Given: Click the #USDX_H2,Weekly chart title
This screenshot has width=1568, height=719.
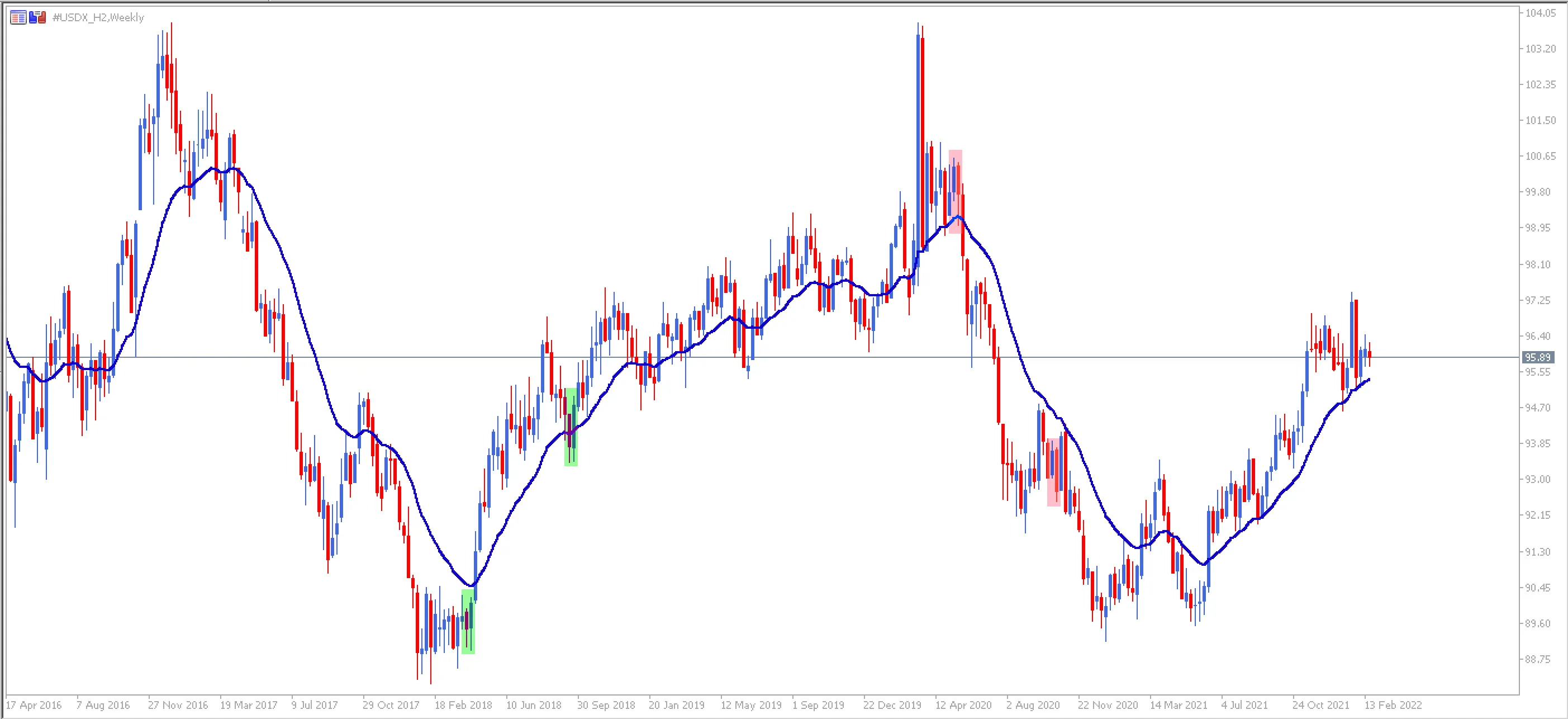Looking at the screenshot, I should pos(98,18).
